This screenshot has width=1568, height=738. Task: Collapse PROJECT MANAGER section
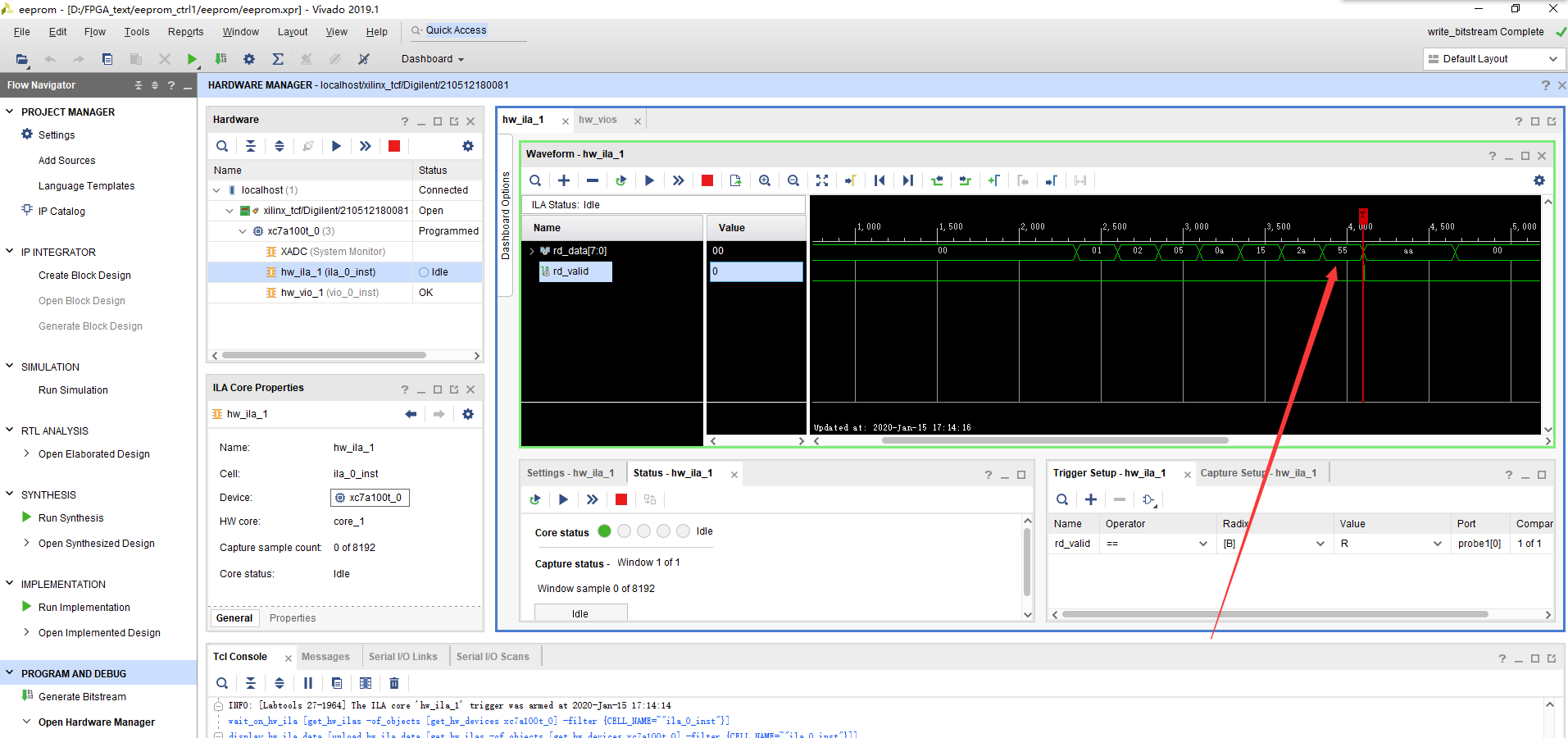click(10, 112)
